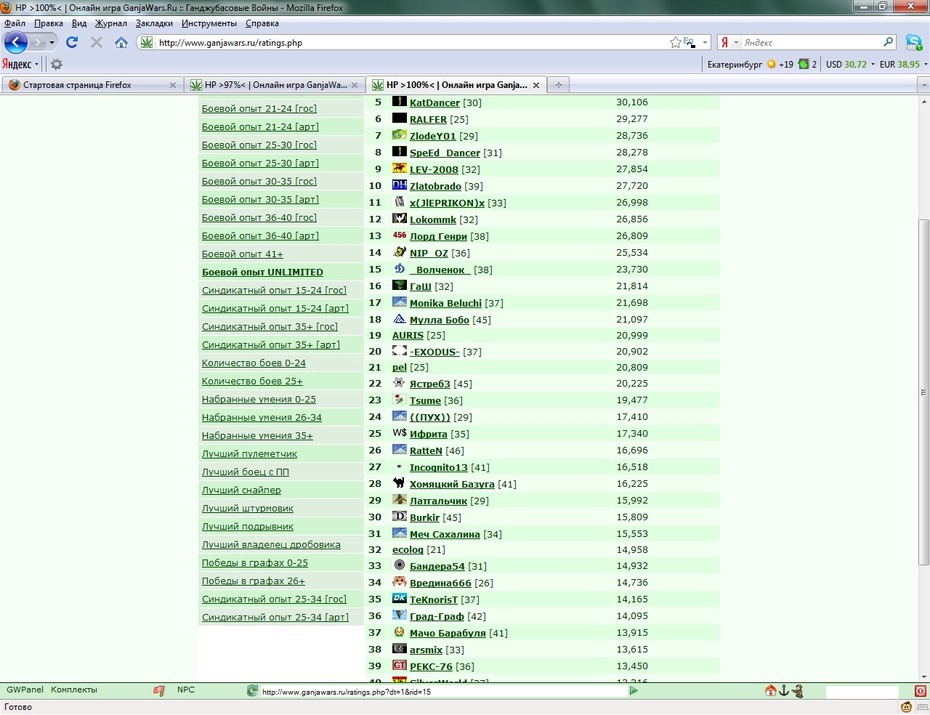Click the NPC item in GWPanel bar
The width and height of the screenshot is (930, 715).
click(186, 690)
